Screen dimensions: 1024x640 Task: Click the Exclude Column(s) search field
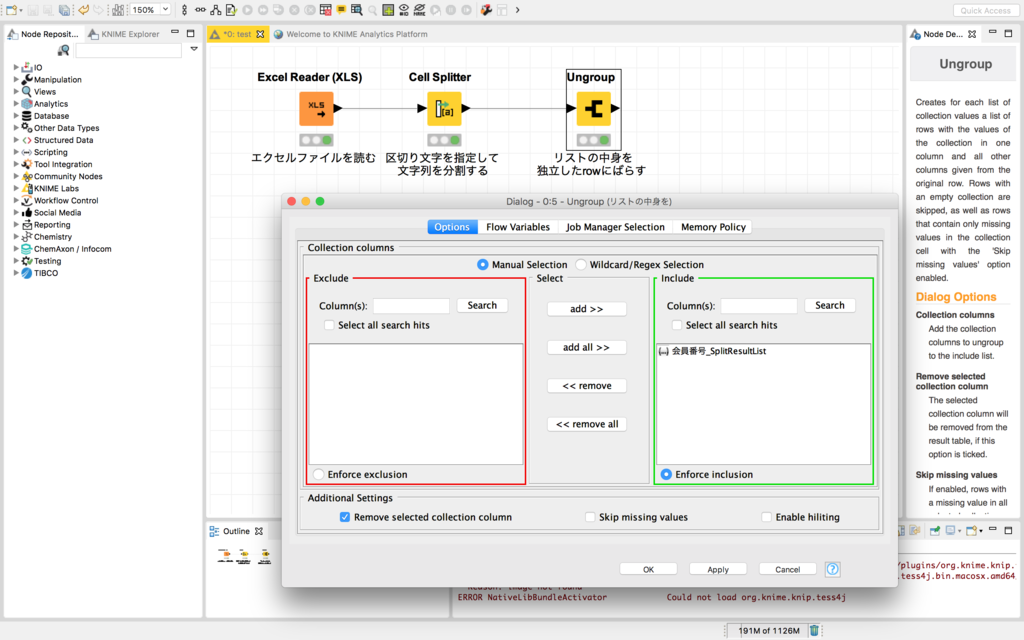pos(411,306)
